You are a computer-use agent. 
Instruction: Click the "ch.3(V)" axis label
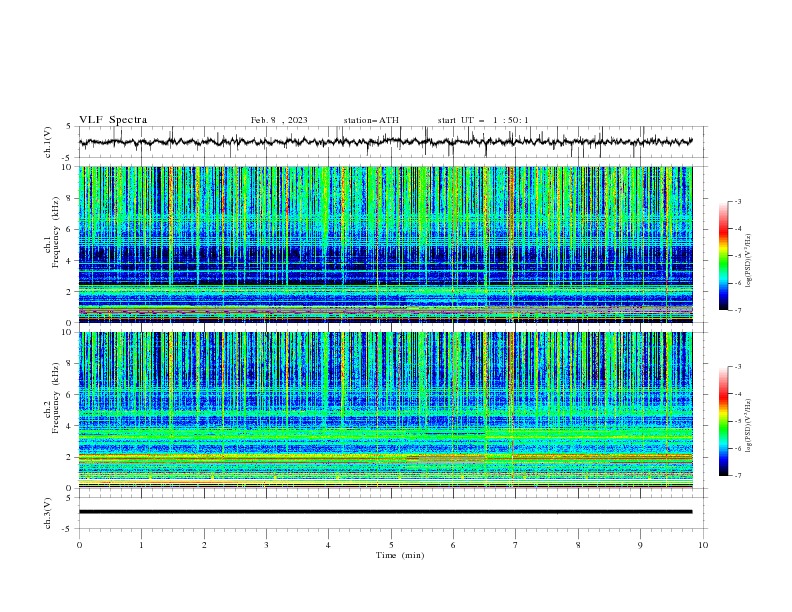click(48, 513)
